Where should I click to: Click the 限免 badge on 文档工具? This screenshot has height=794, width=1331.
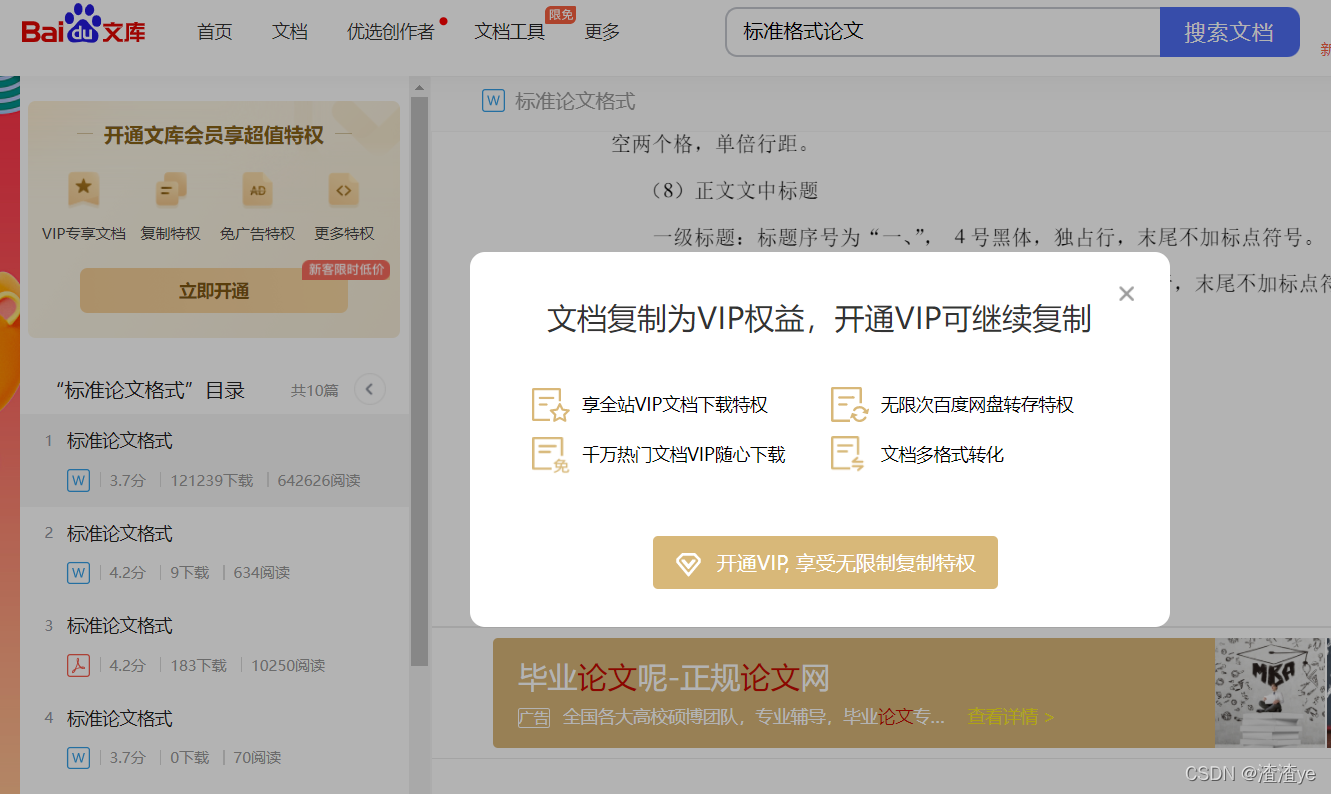coord(561,14)
